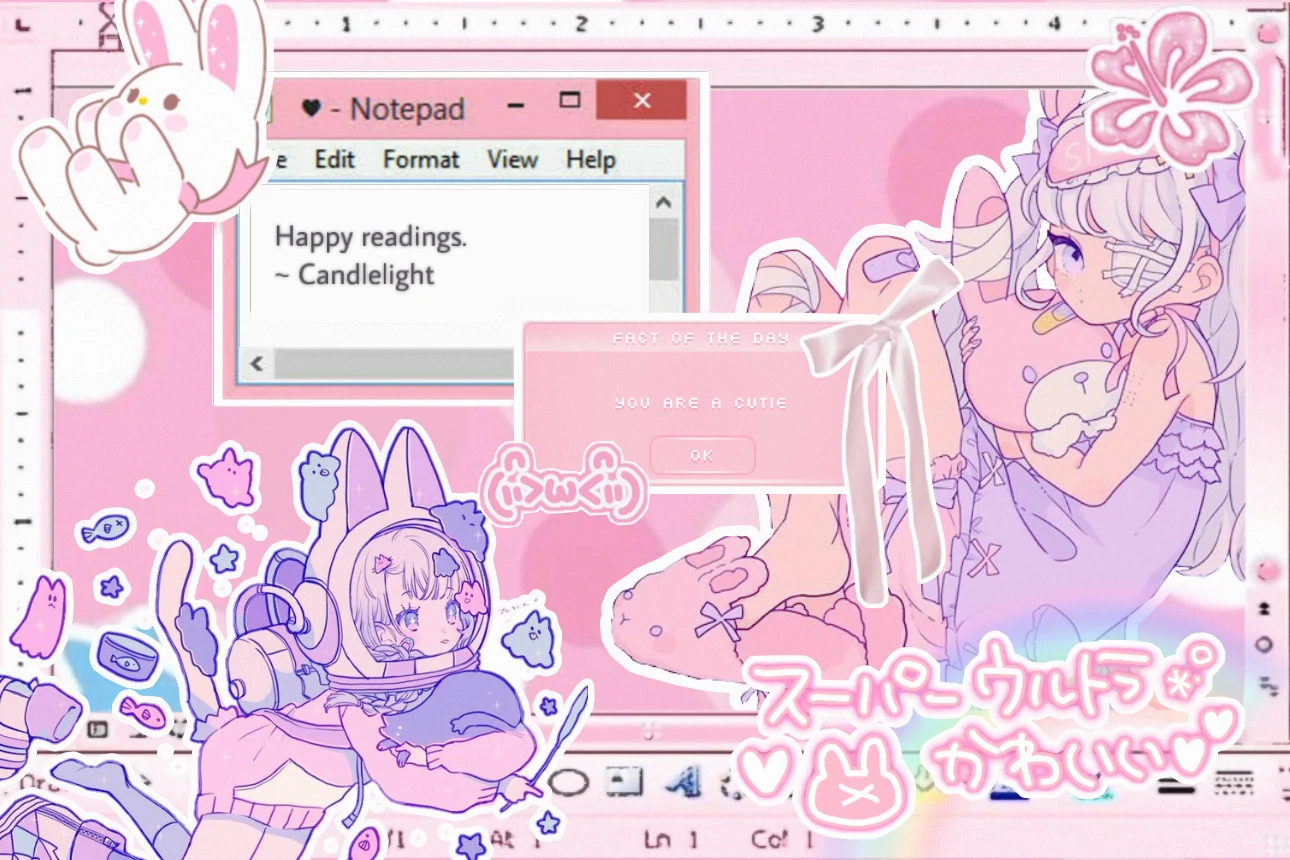1290x860 pixels.
Task: Click the Notepad scroll up arrow
Action: click(x=664, y=203)
